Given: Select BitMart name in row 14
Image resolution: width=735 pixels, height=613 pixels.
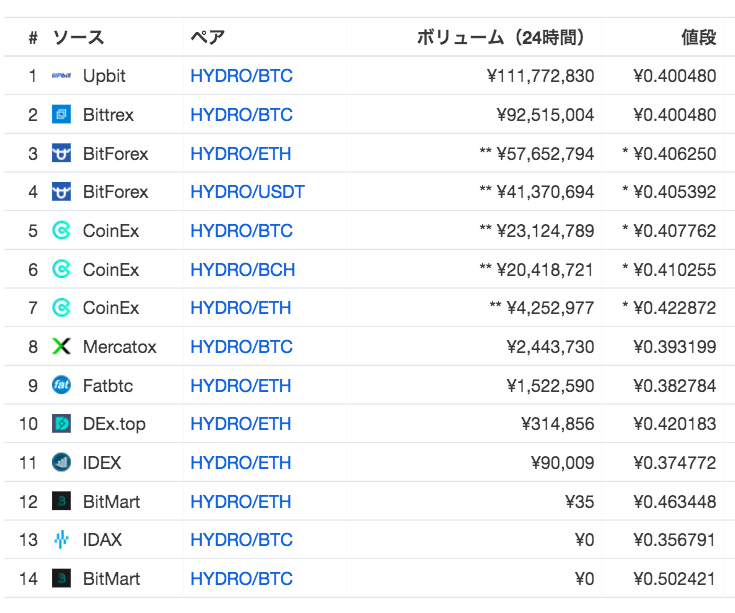Looking at the screenshot, I should (112, 579).
